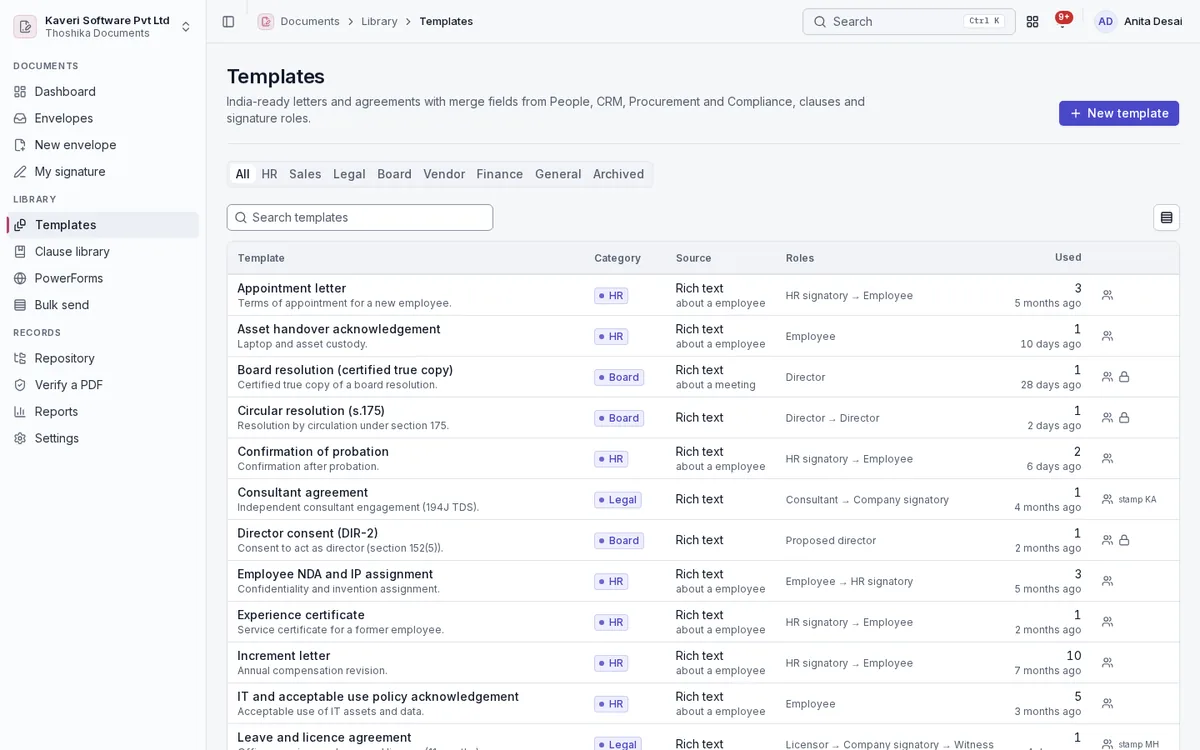Toggle the table density view icon

pyautogui.click(x=1166, y=217)
